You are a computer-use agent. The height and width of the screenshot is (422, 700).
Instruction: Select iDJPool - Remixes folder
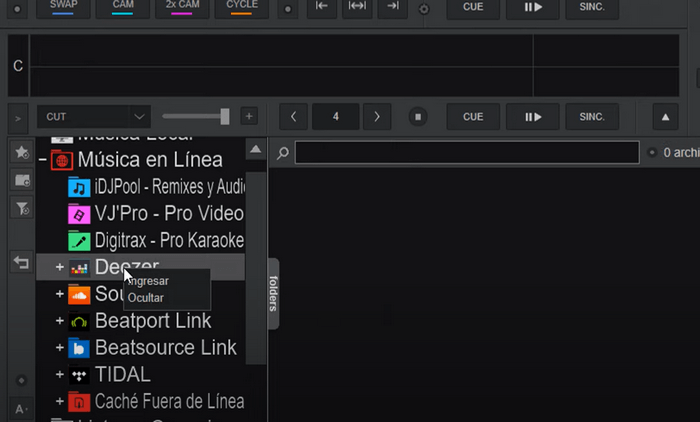[156, 187]
